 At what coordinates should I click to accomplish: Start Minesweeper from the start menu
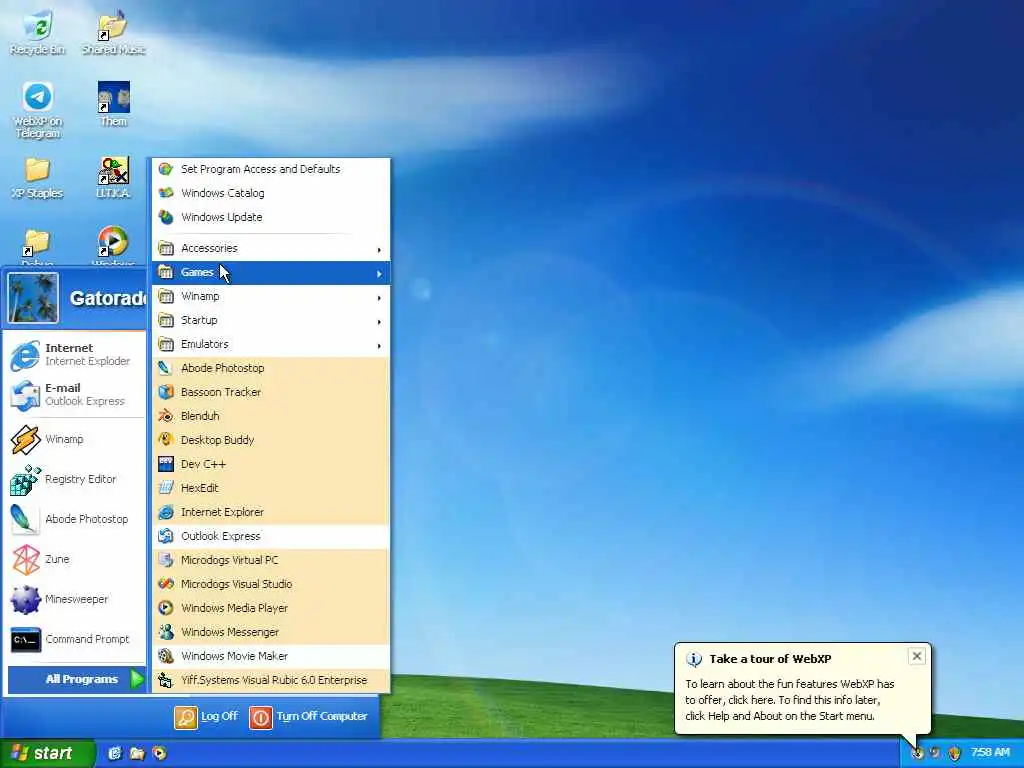[x=74, y=599]
